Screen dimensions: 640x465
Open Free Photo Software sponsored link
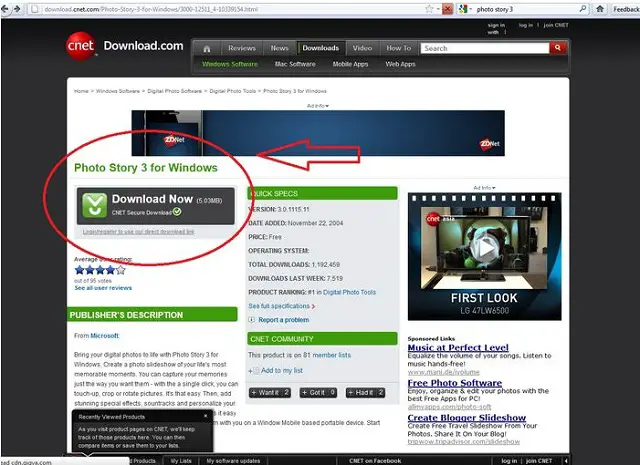point(455,383)
